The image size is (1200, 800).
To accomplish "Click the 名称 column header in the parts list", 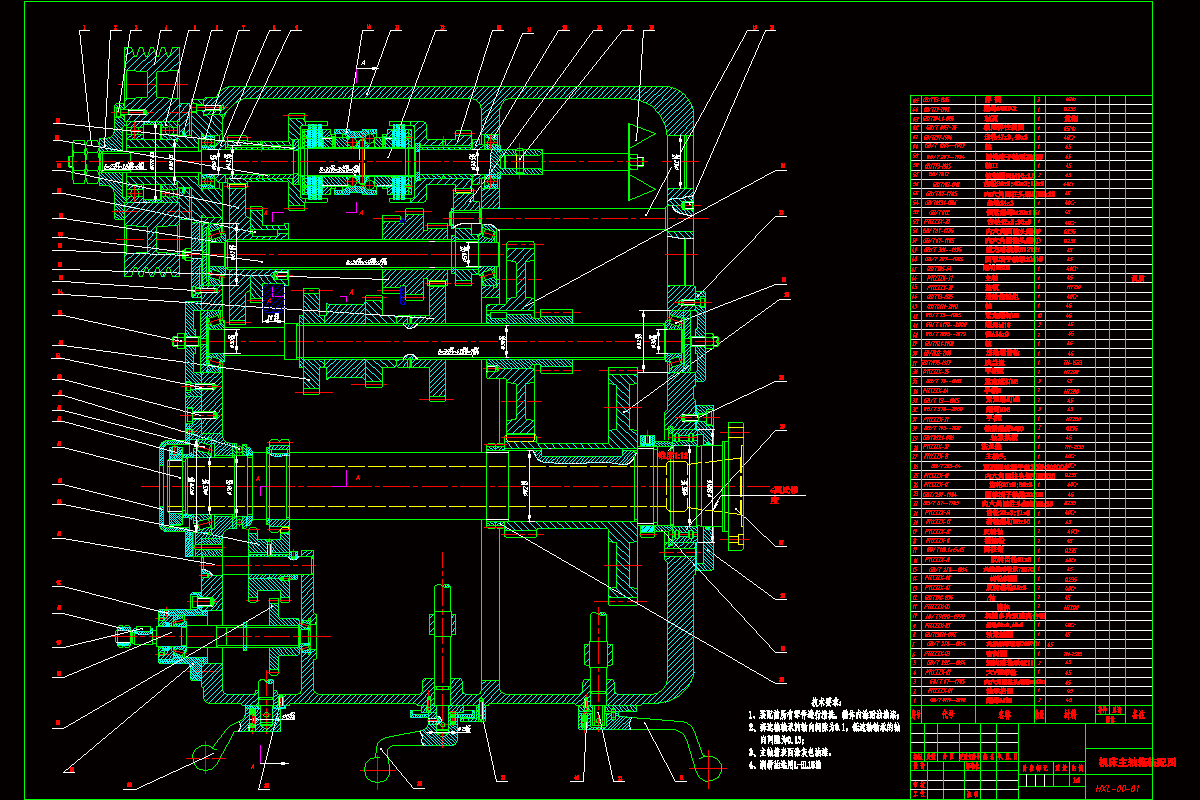I will [x=1005, y=714].
